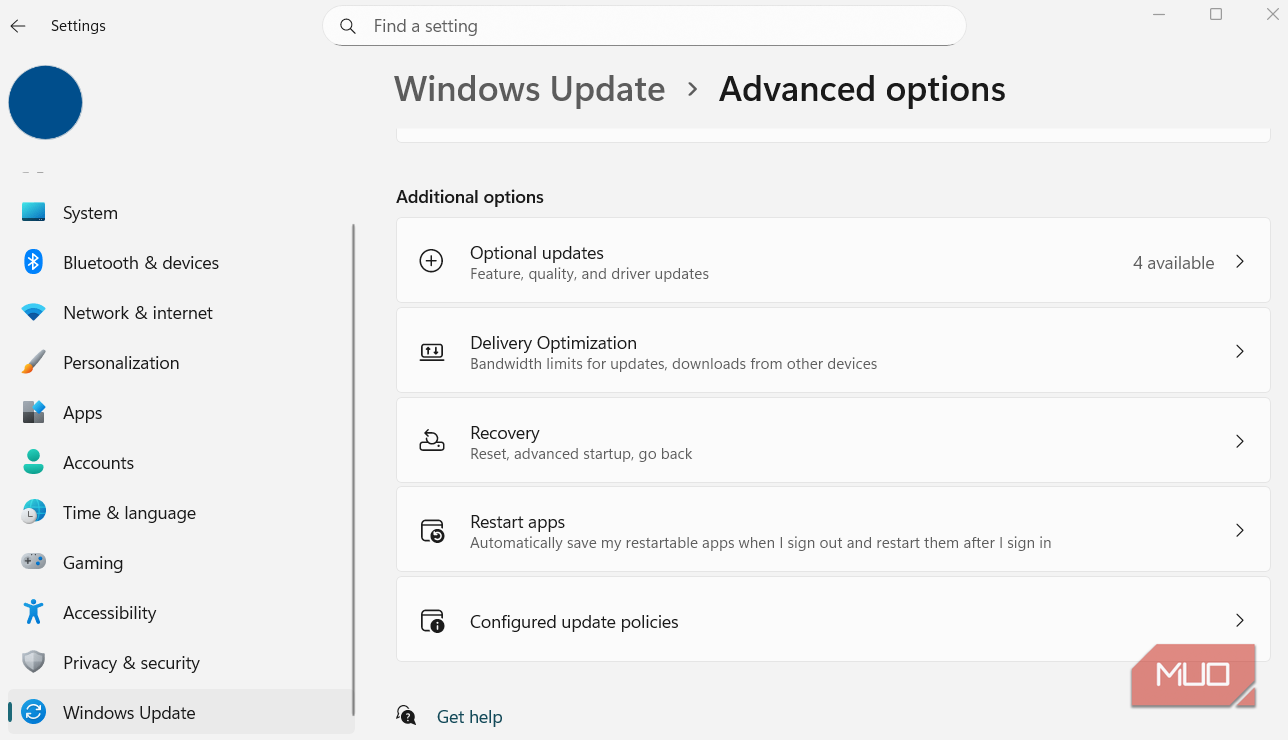The width and height of the screenshot is (1288, 740).
Task: Click the Bluetooth icon in sidebar
Action: (x=34, y=262)
